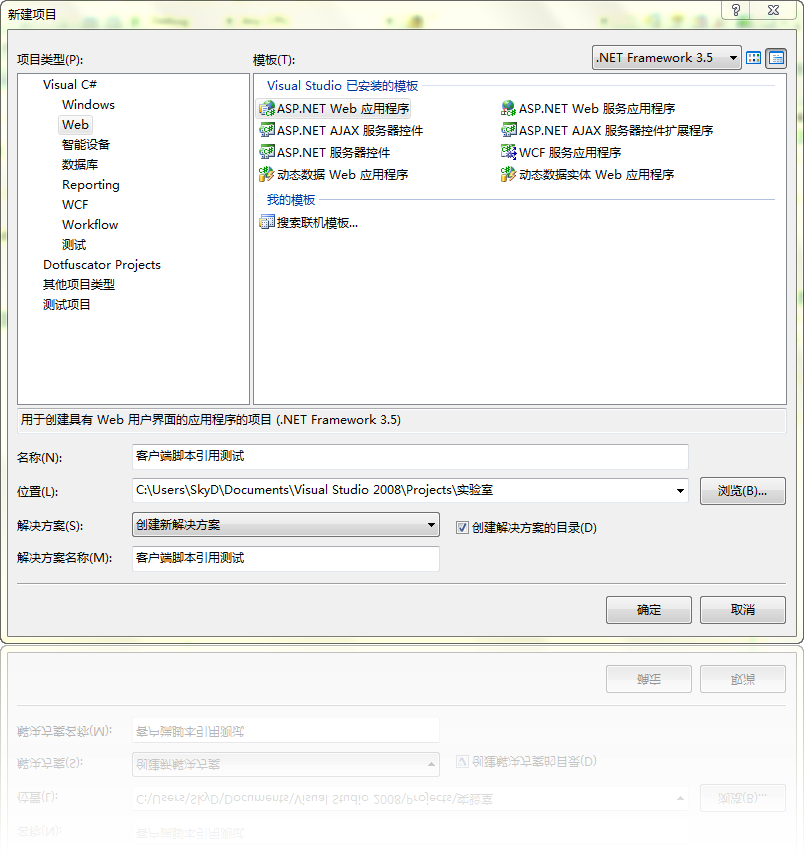804x858 pixels.
Task: Select 智能设备 project type
Action: pyautogui.click(x=86, y=144)
